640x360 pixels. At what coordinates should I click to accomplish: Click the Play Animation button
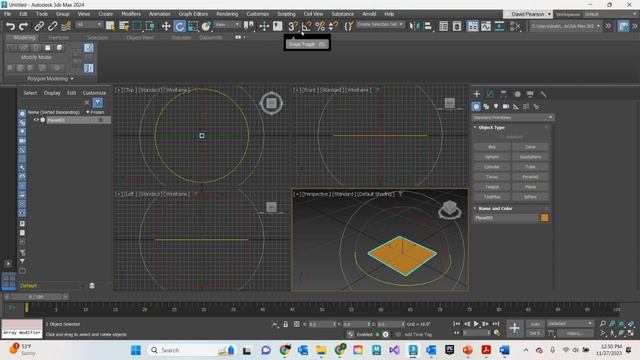point(476,324)
